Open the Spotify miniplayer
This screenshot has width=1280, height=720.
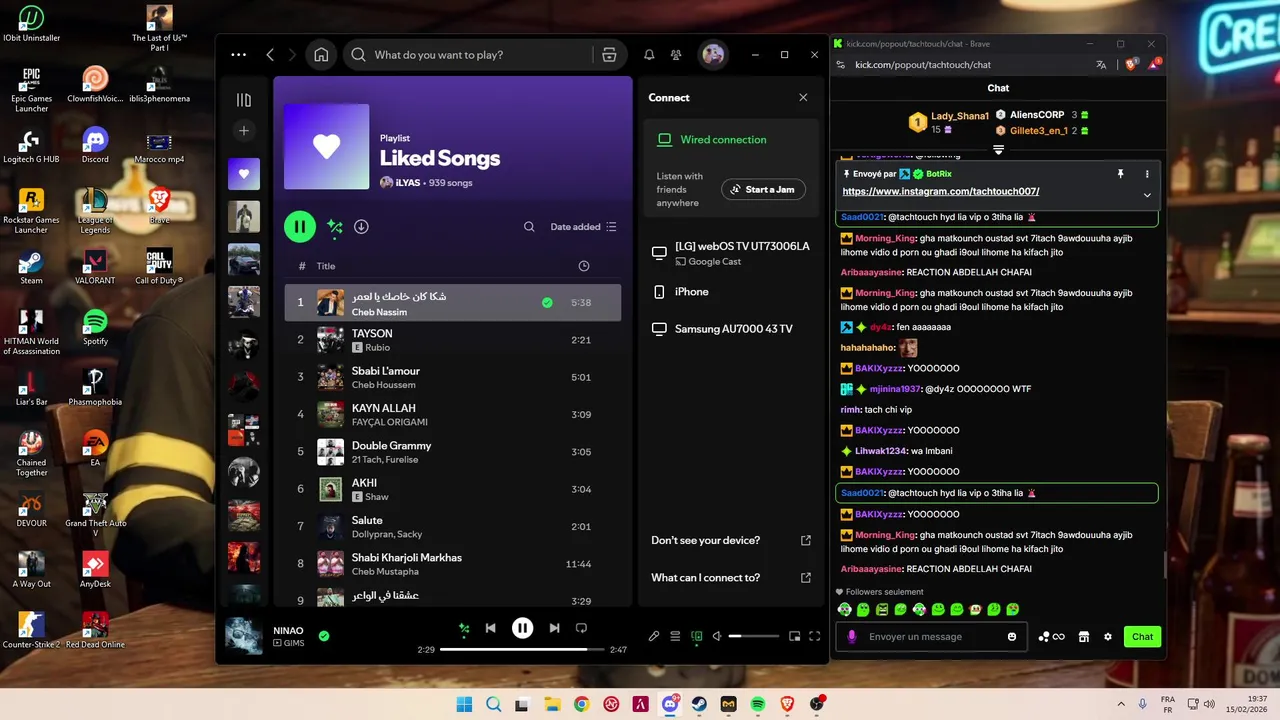pos(795,636)
